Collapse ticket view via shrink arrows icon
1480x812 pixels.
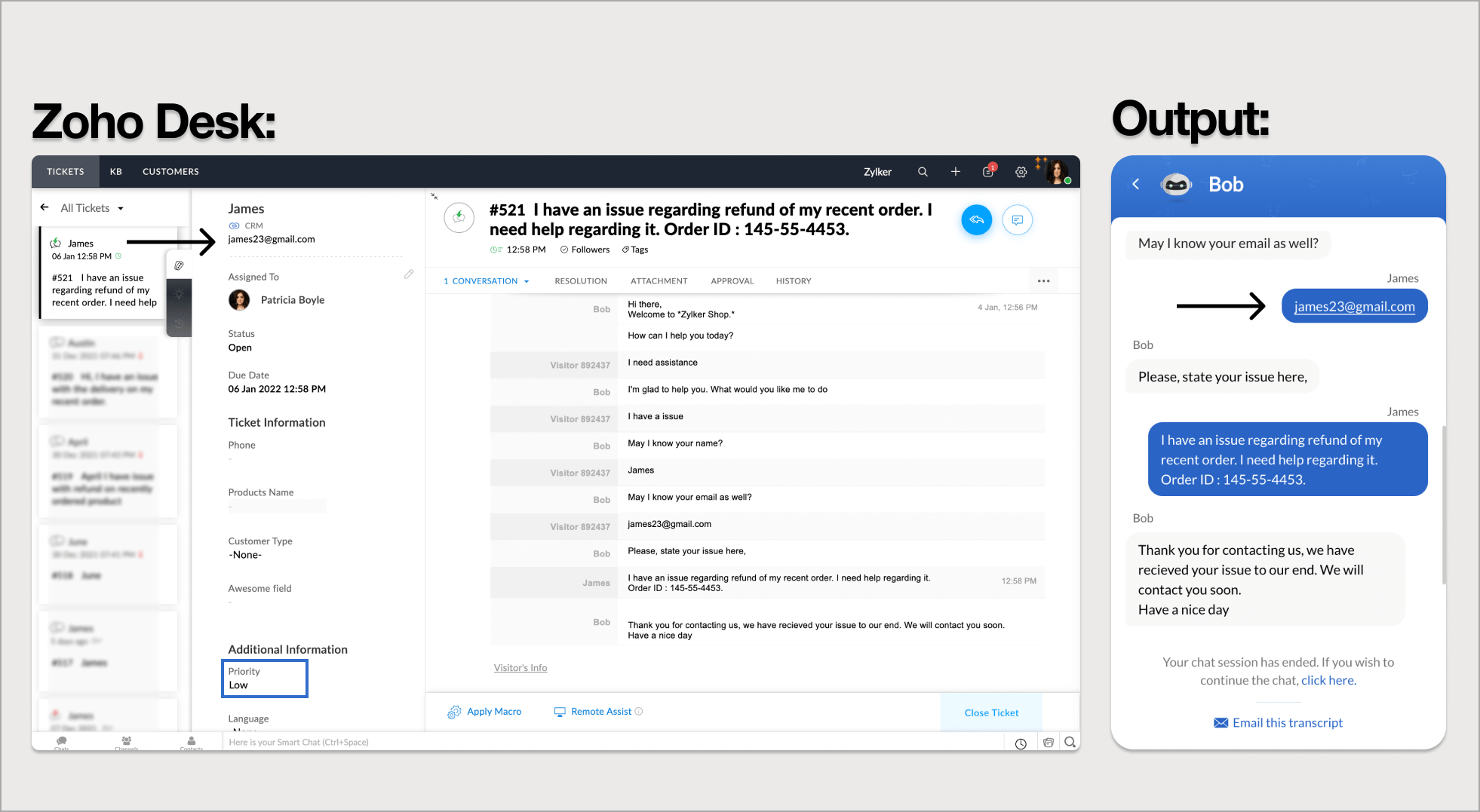point(434,197)
